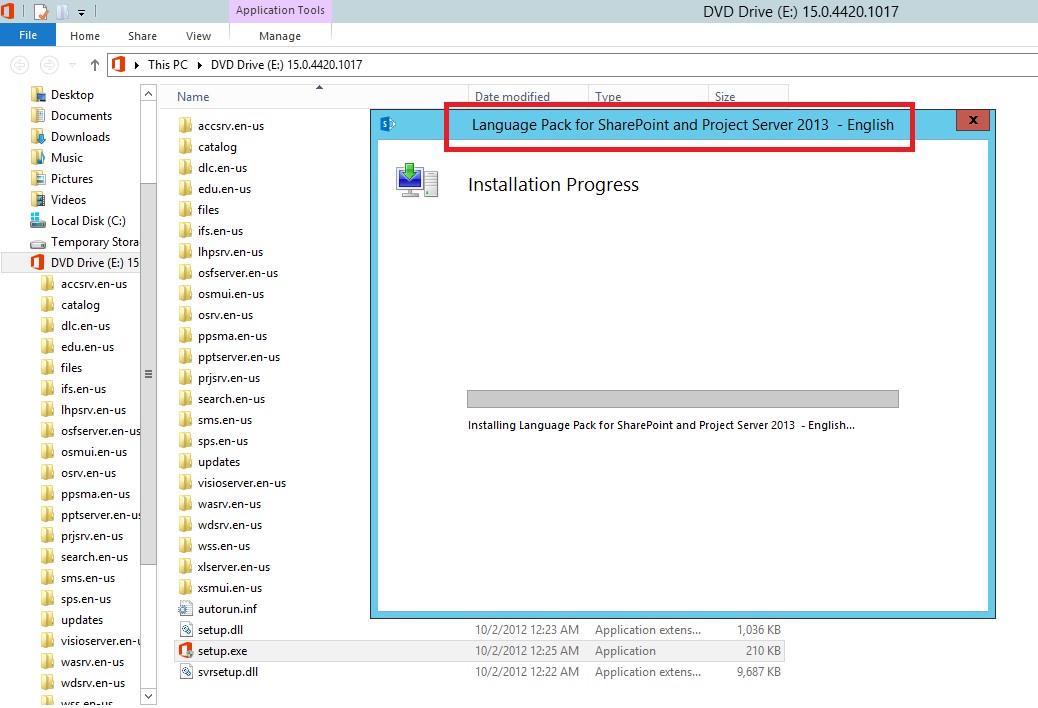Select the dlc.en-us folder in the file list
Screen dimensions: 1038x708
click(x=222, y=168)
